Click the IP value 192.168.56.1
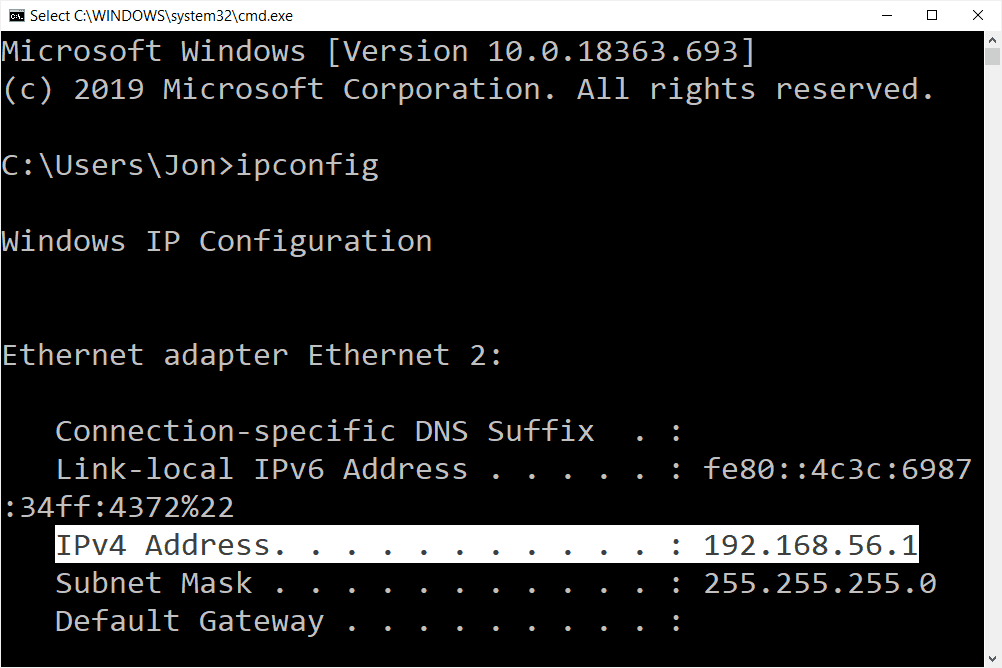 tap(810, 545)
